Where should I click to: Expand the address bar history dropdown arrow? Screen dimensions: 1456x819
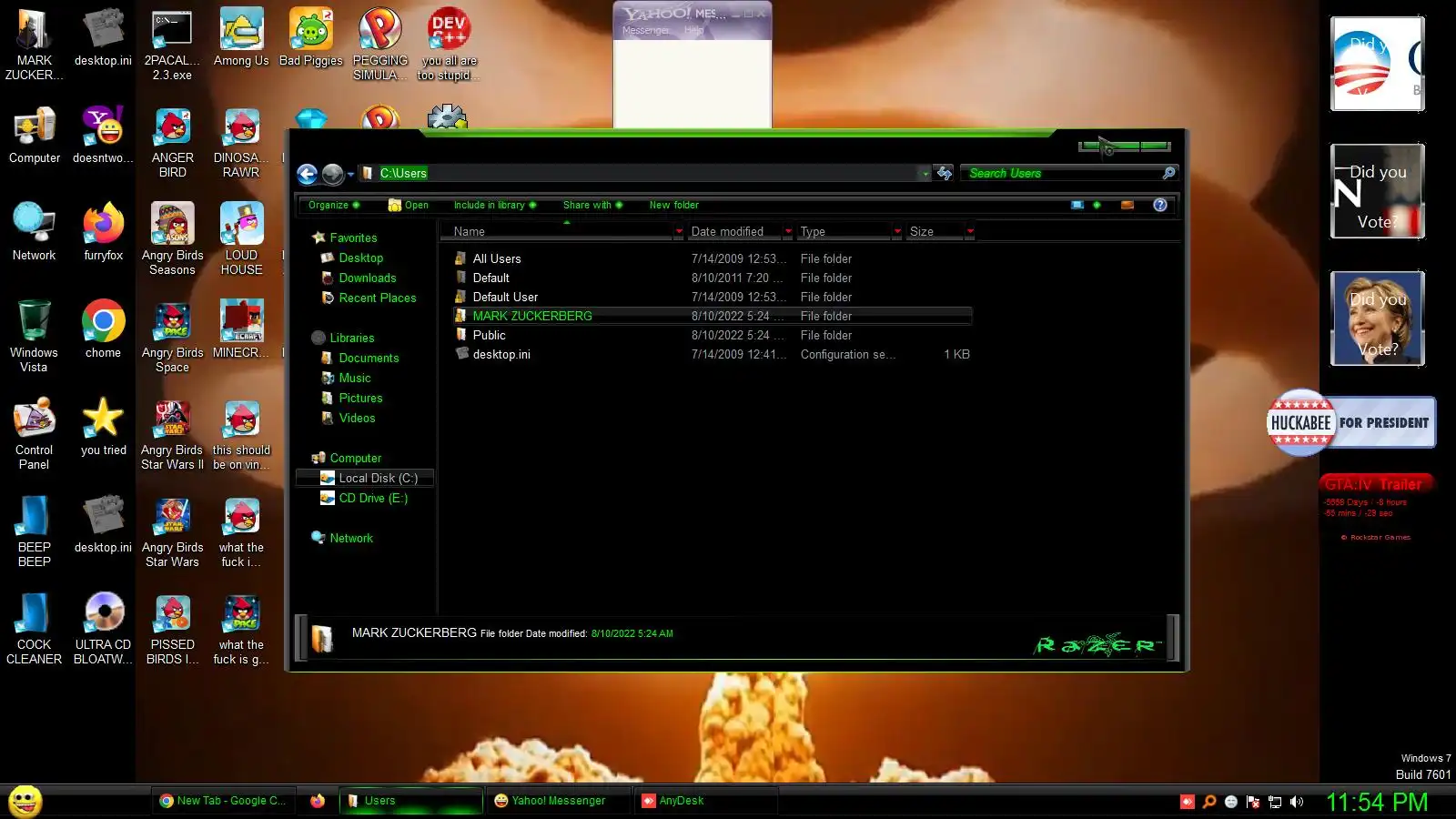click(x=925, y=173)
